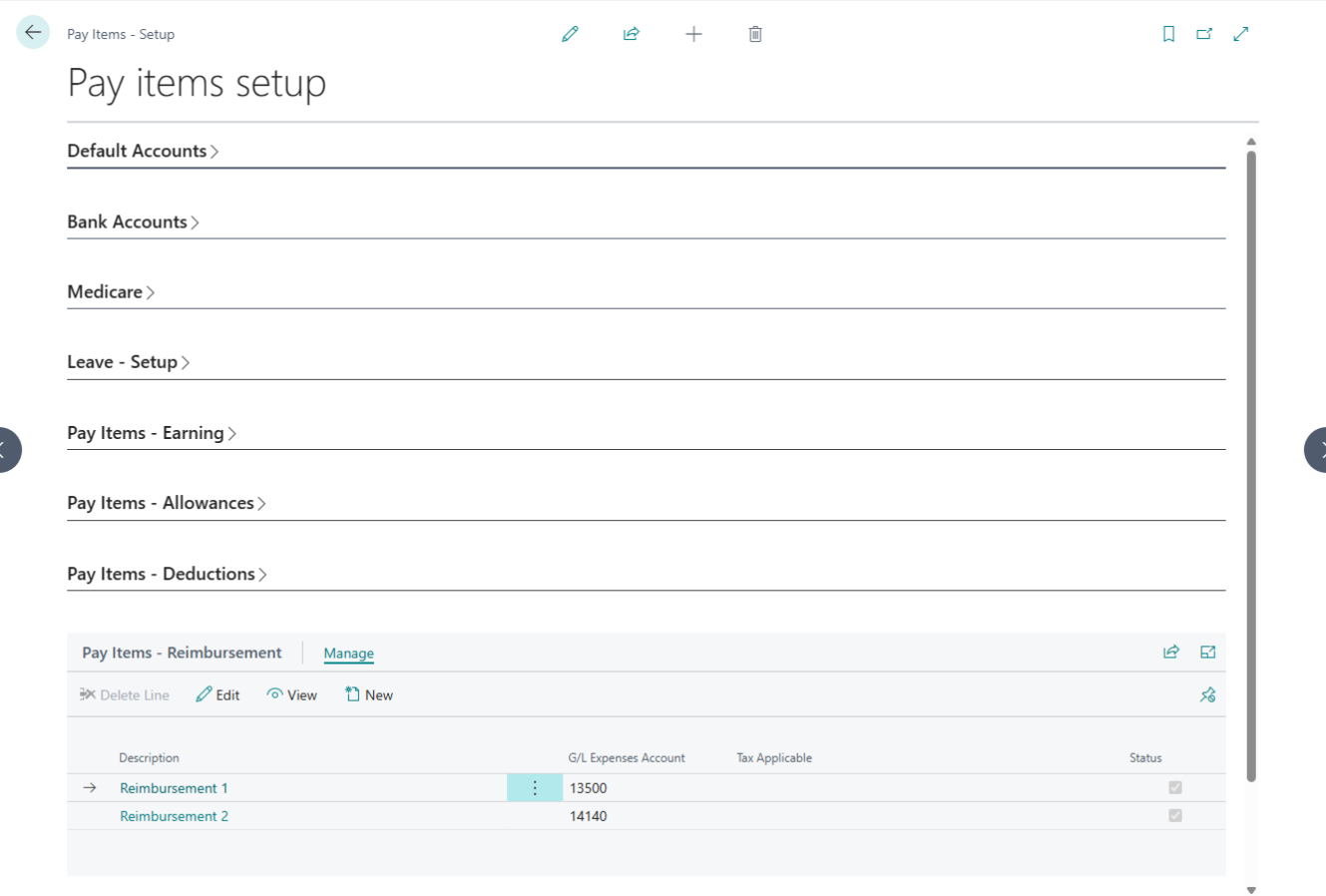Screen dimensions: 1326x896
Task: Toggle Status checkbox for Reimbursement 1
Action: [x=1174, y=787]
